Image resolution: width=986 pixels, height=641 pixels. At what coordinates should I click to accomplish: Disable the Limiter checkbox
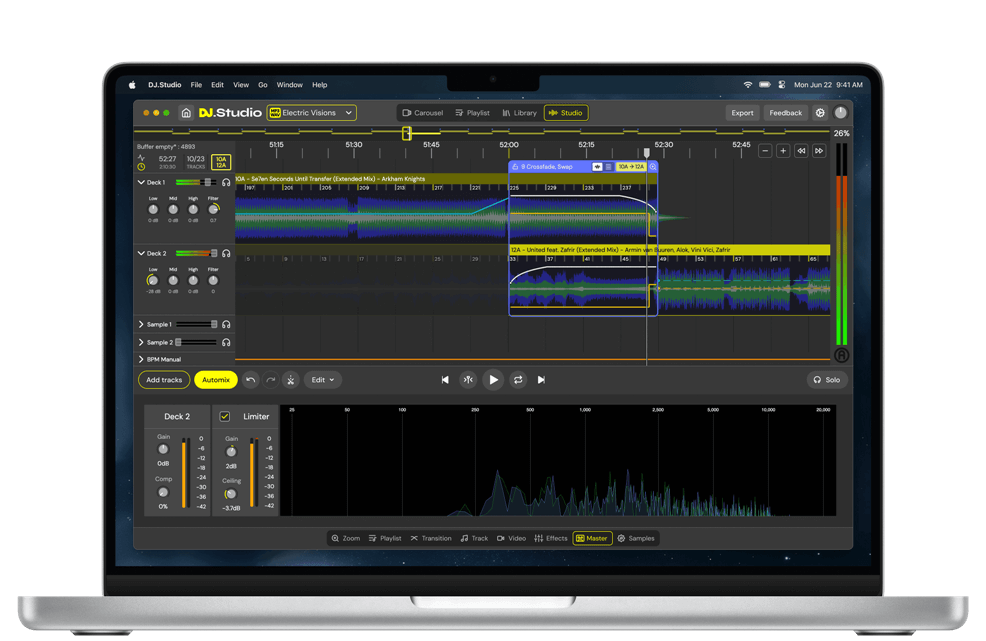[225, 416]
